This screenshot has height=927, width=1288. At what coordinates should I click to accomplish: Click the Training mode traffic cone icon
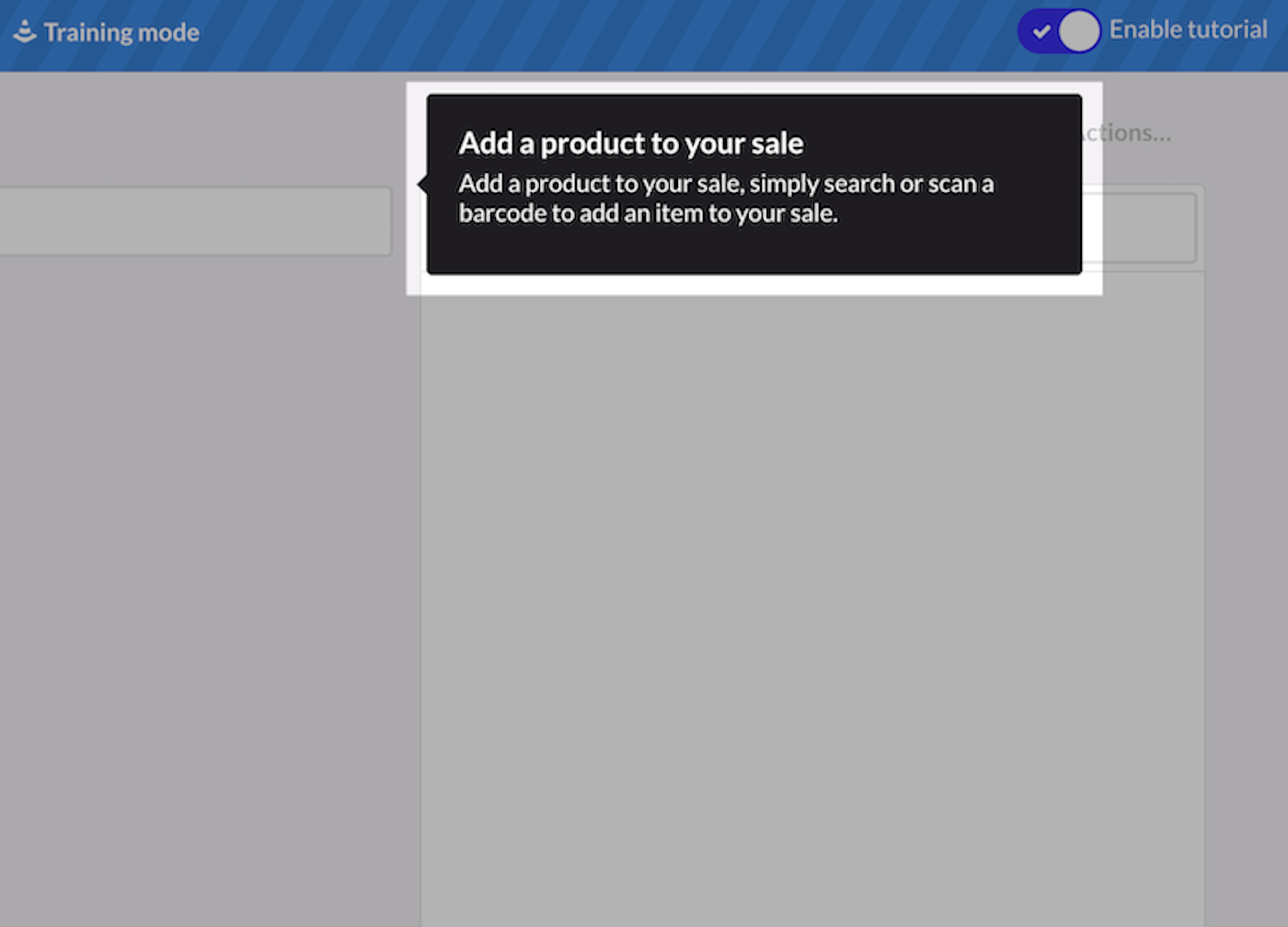pos(27,30)
